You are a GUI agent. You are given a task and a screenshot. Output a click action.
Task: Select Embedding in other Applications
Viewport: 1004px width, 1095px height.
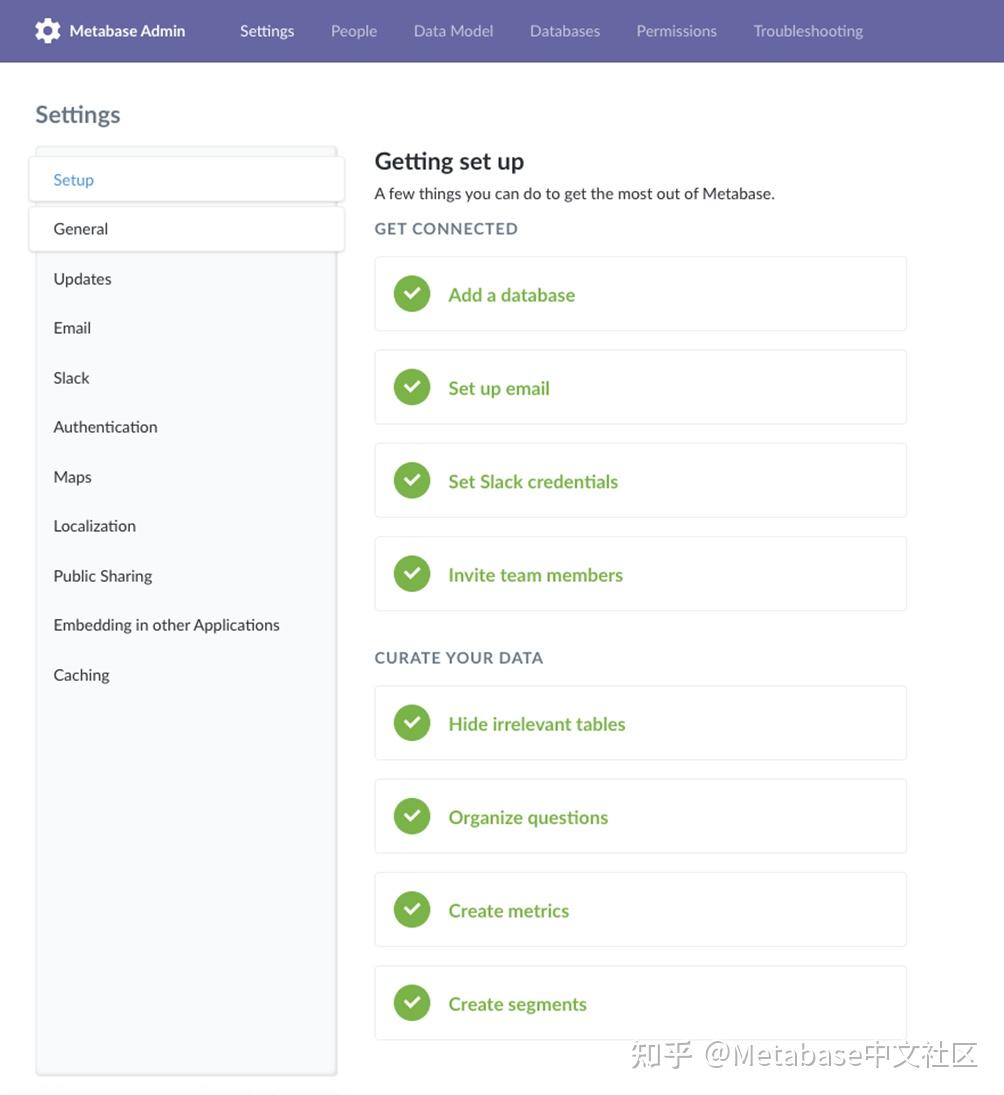click(166, 625)
